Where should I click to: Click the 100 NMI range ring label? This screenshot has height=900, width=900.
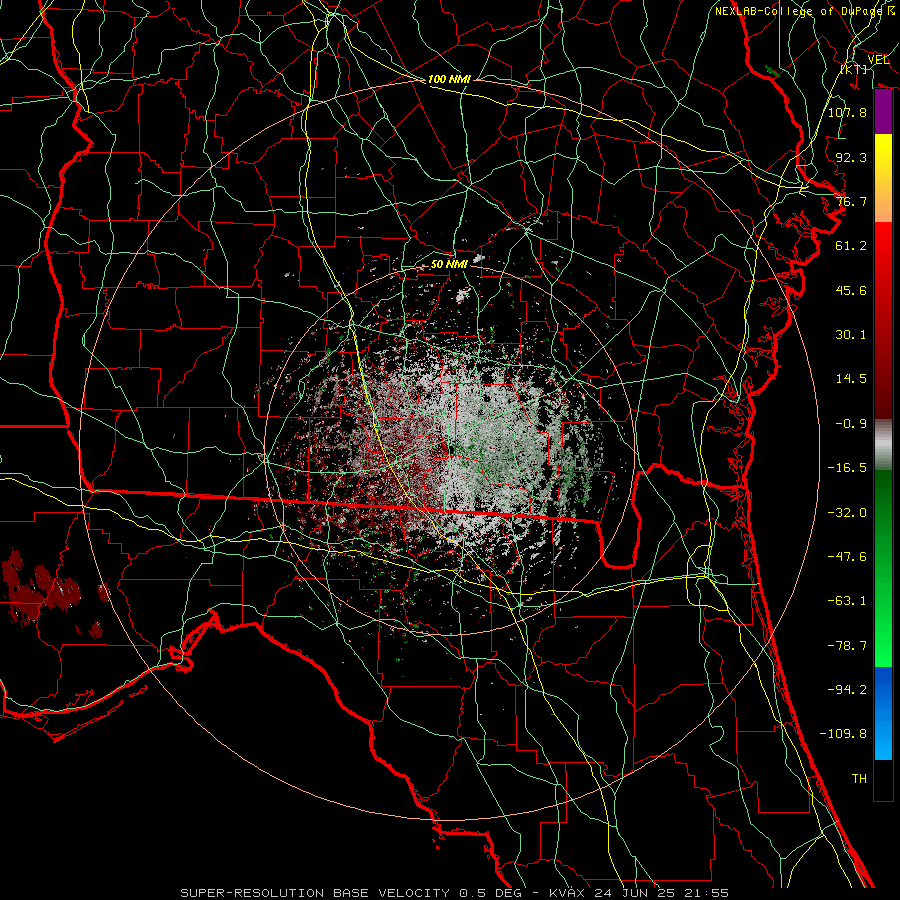pyautogui.click(x=449, y=79)
